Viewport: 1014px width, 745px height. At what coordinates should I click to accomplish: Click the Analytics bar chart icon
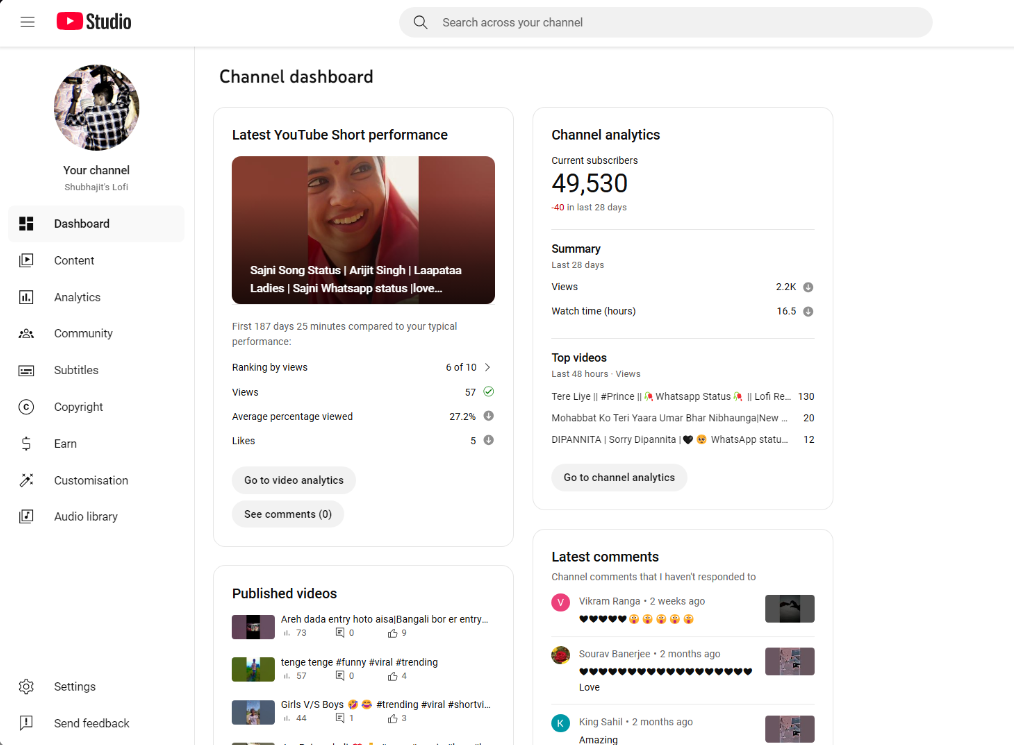pyautogui.click(x=26, y=297)
